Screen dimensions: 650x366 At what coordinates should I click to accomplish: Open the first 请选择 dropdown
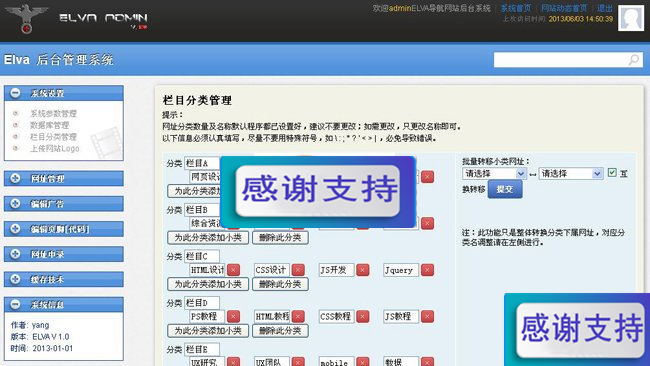click(494, 173)
